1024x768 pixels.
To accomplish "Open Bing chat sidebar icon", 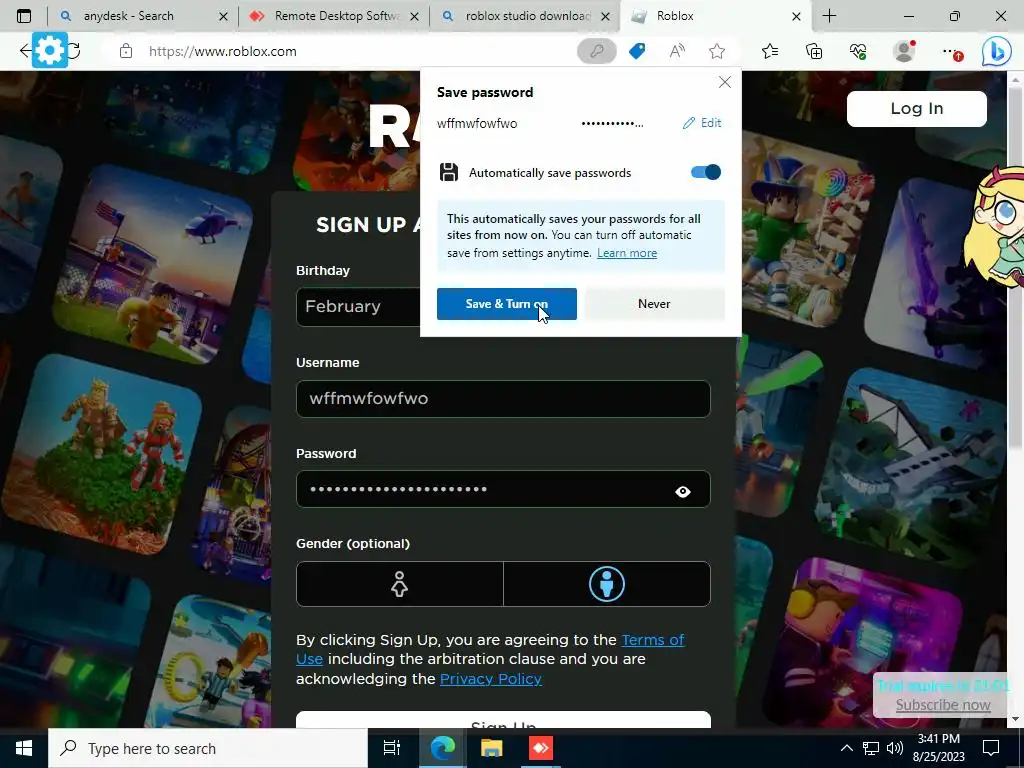I will point(997,51).
